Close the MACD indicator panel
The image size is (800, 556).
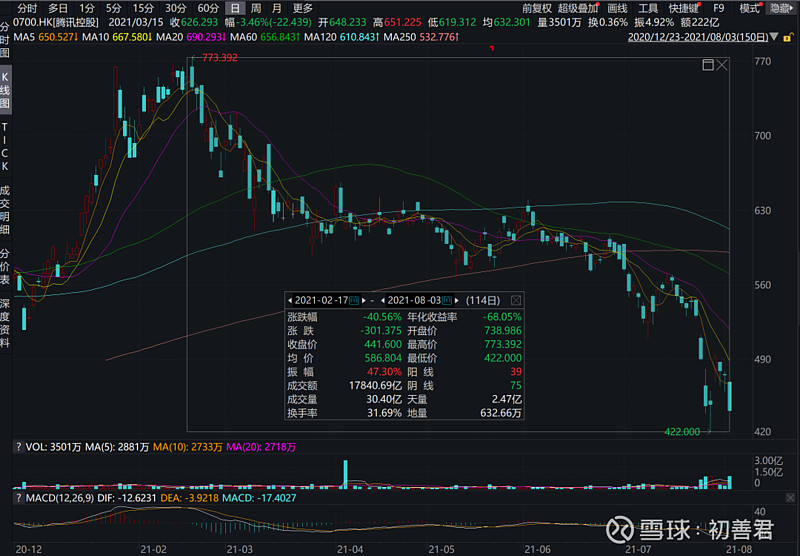(x=790, y=498)
